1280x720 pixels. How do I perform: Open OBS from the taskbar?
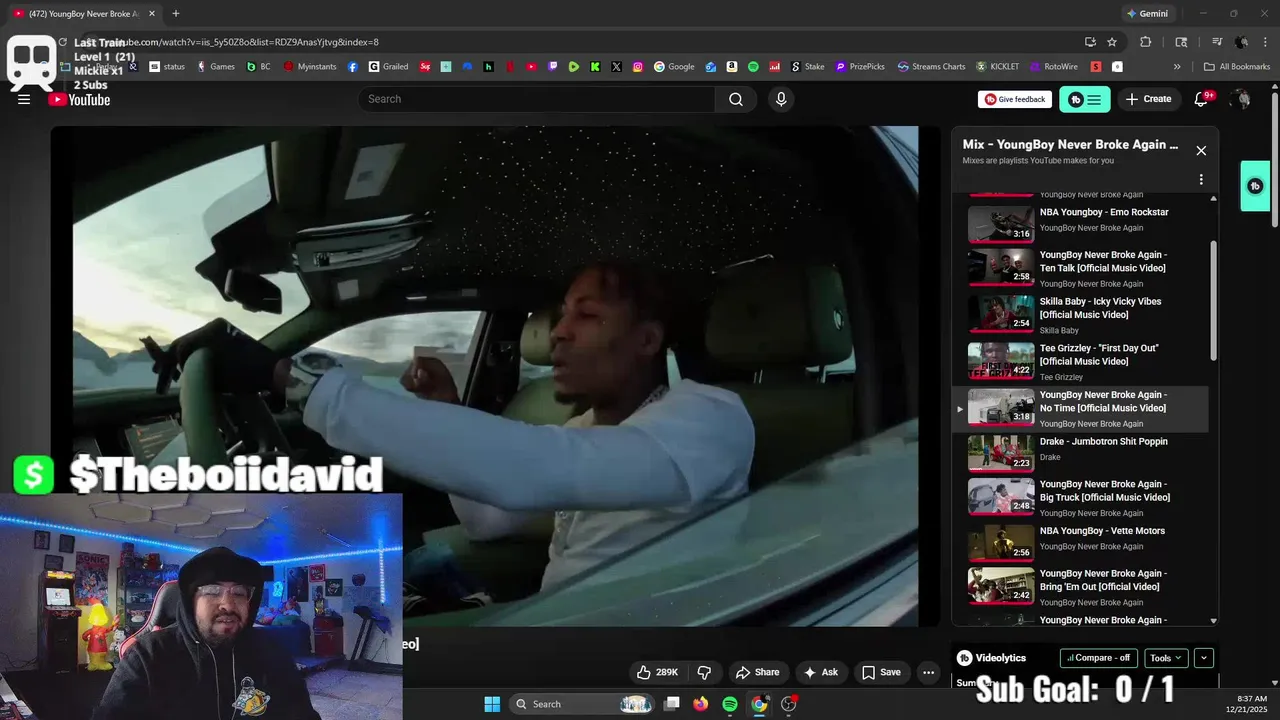coord(789,704)
